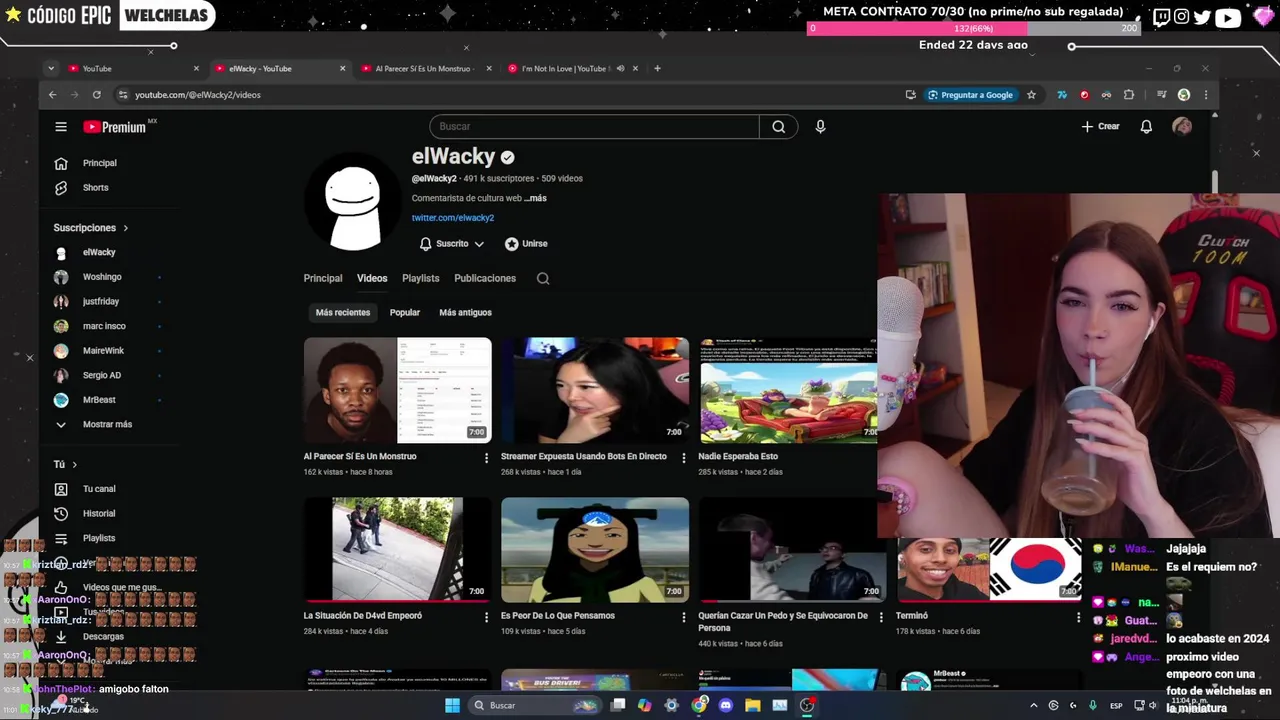The image size is (1280, 720).
Task: Expand the Tú section chevron
Action: pyautogui.click(x=74, y=464)
